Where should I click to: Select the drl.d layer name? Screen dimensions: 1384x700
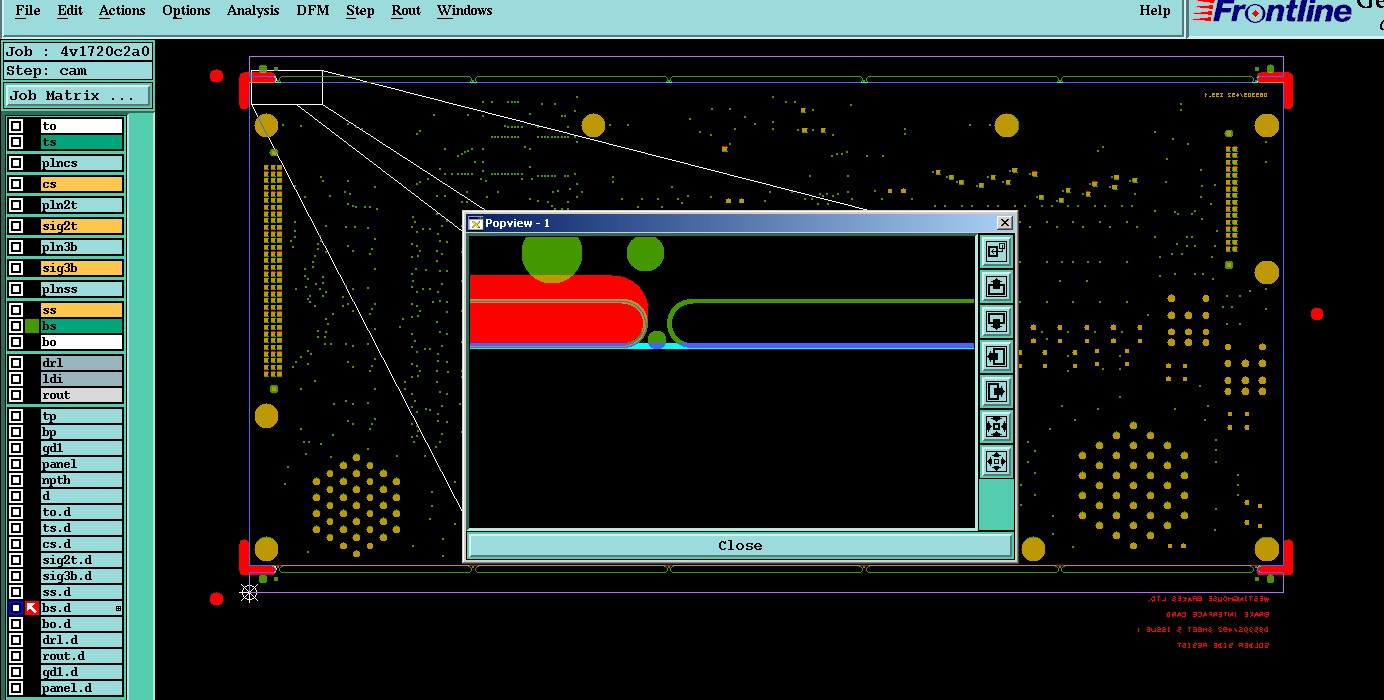[x=81, y=640]
